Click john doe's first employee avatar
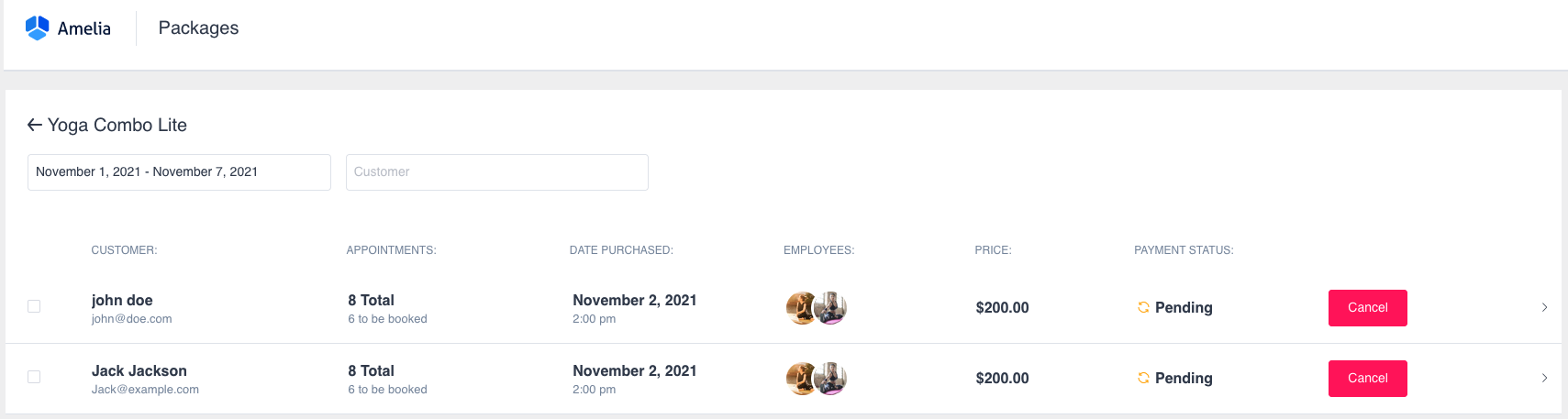Viewport: 1568px width, 419px height. [800, 308]
